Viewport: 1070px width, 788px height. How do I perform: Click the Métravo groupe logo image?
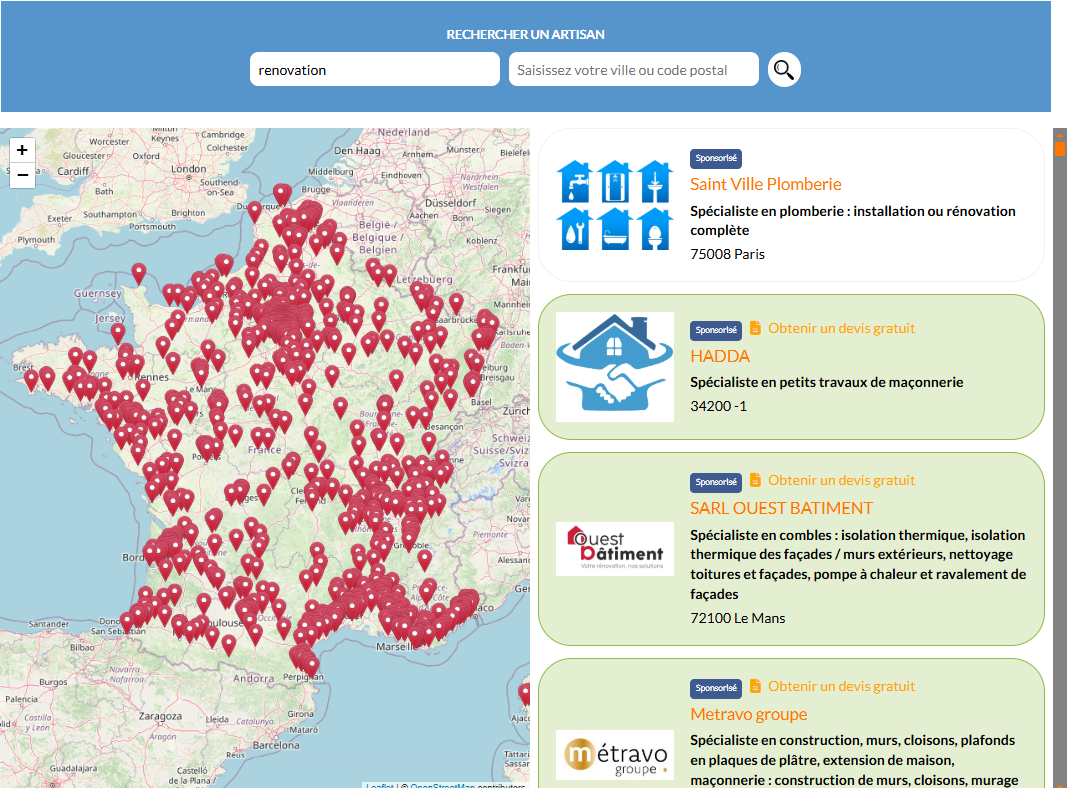(615, 755)
